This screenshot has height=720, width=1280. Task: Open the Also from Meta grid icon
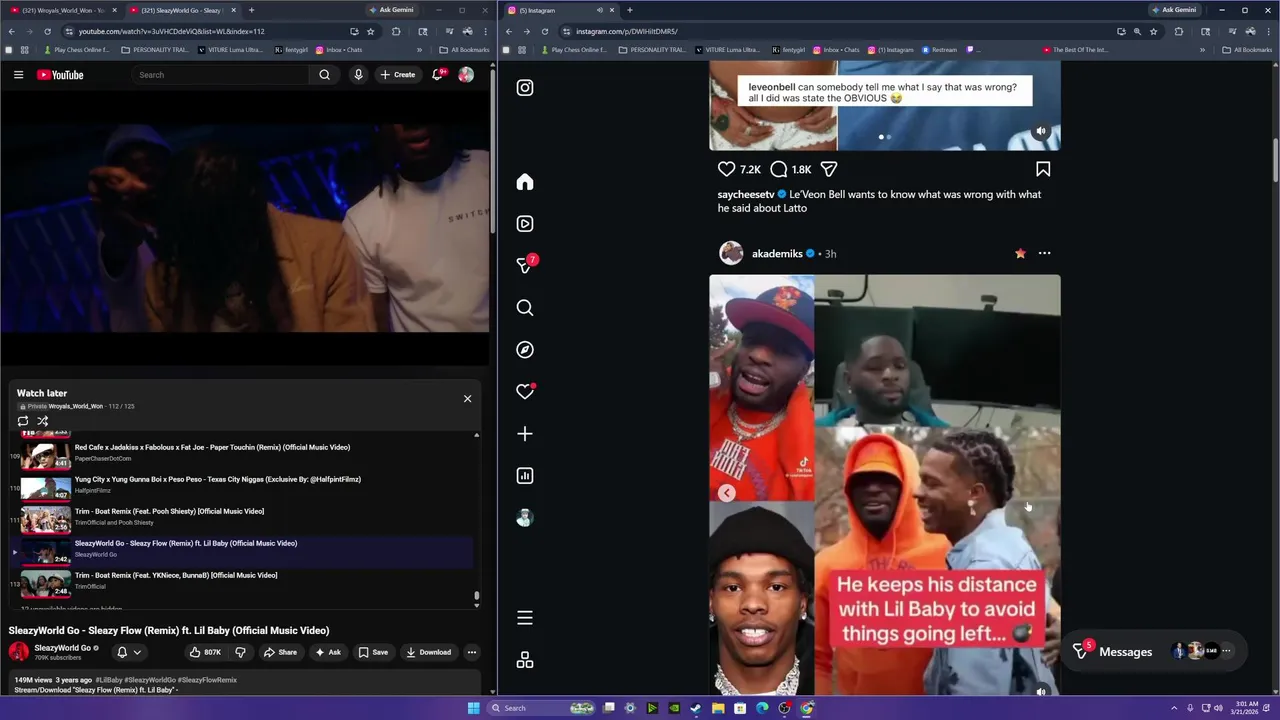525,660
